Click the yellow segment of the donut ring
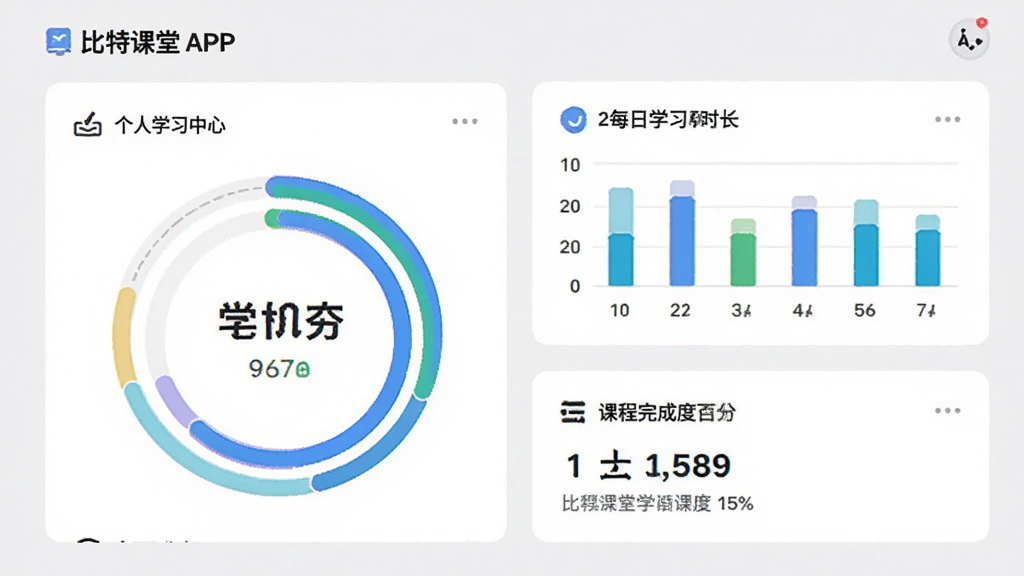The width and height of the screenshot is (1024, 576). pos(124,336)
